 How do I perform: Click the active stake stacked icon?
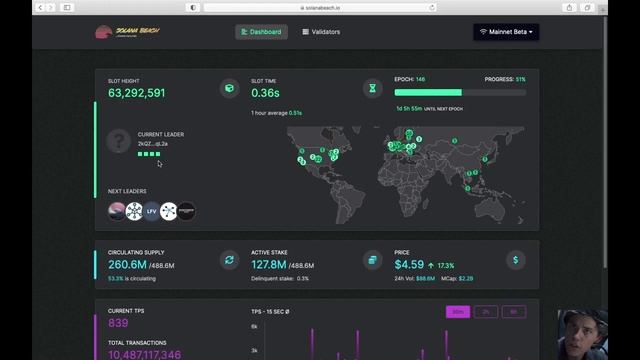pyautogui.click(x=372, y=260)
